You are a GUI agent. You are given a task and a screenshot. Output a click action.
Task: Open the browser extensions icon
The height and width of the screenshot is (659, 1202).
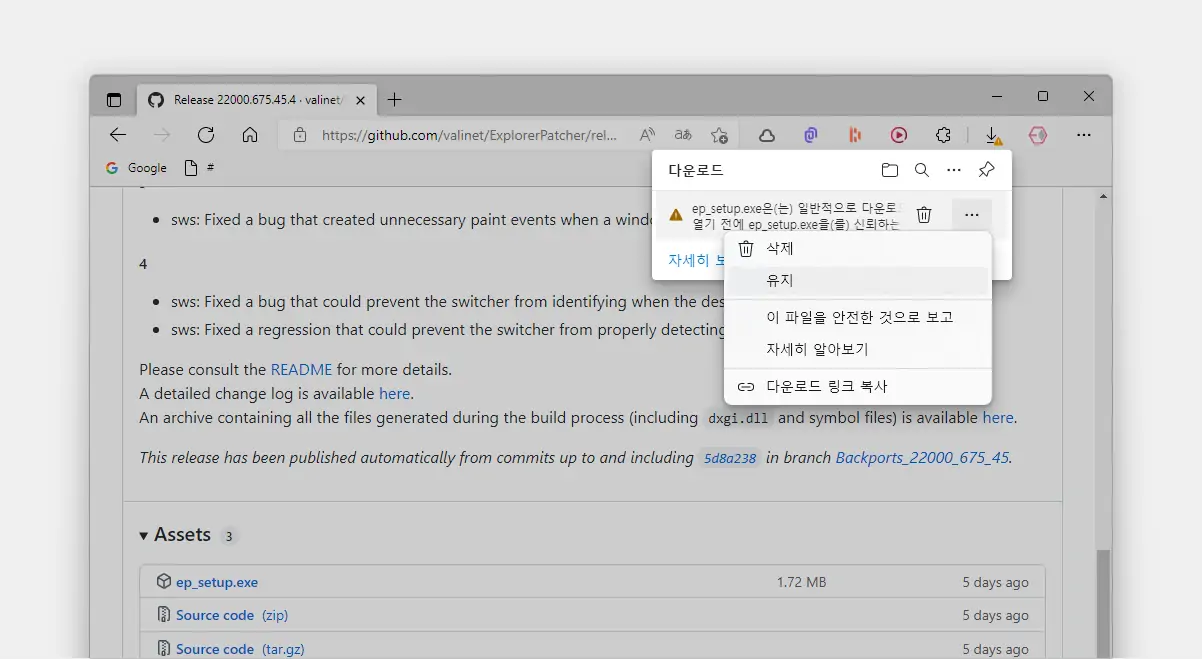click(943, 134)
